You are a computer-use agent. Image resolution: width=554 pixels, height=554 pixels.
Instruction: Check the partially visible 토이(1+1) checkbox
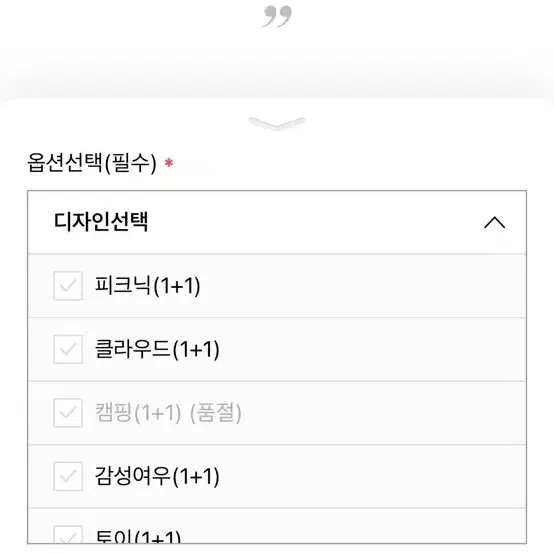(68, 534)
